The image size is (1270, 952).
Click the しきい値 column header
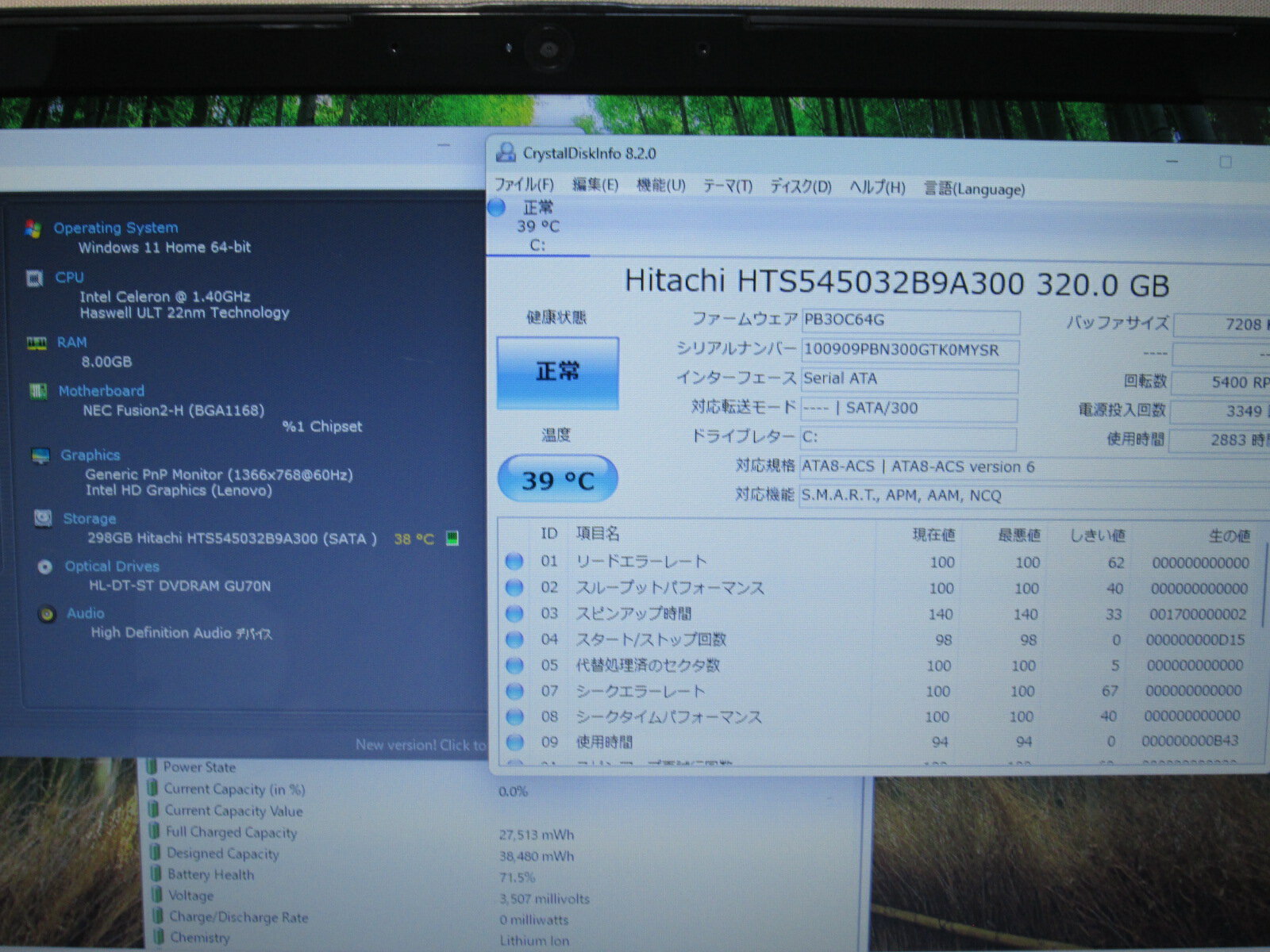point(1097,536)
